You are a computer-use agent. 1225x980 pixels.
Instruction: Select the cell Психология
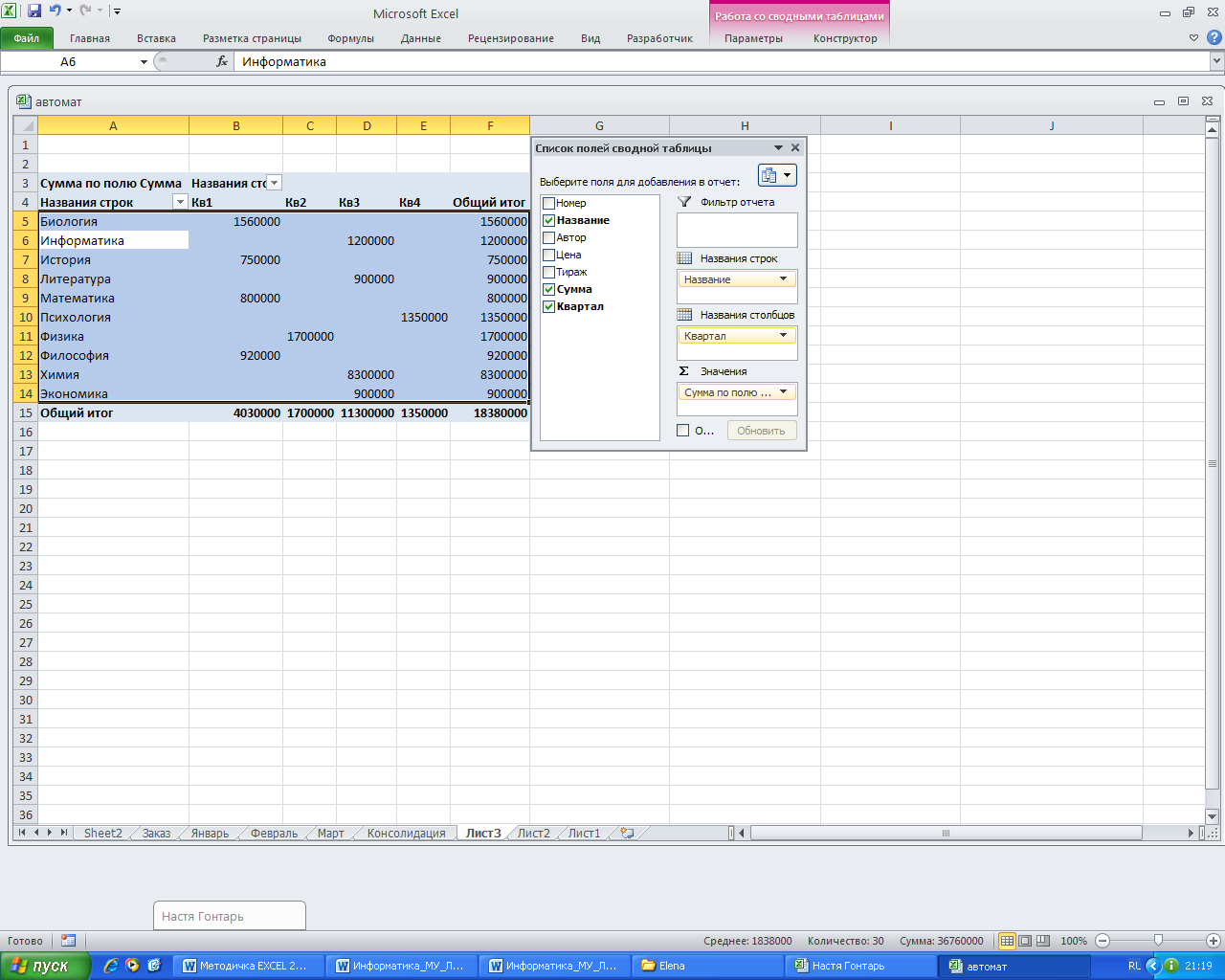click(x=113, y=317)
